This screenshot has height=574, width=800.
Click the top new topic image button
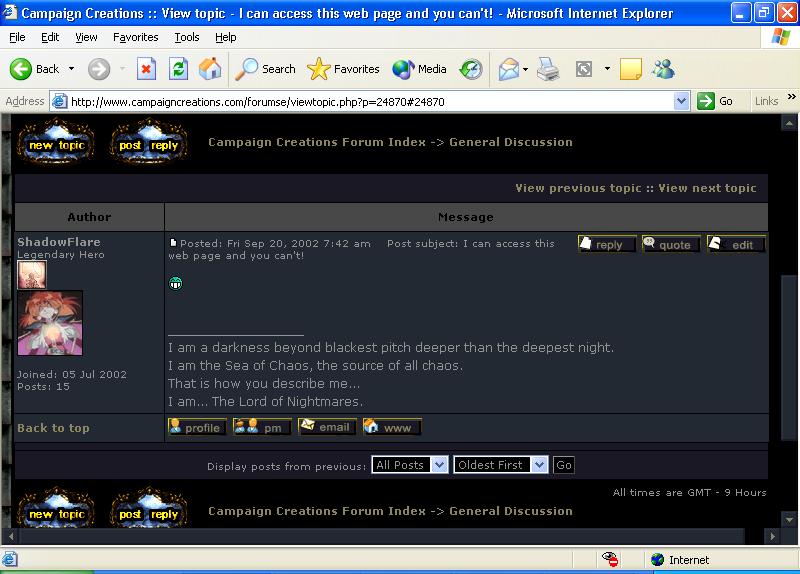coord(56,142)
